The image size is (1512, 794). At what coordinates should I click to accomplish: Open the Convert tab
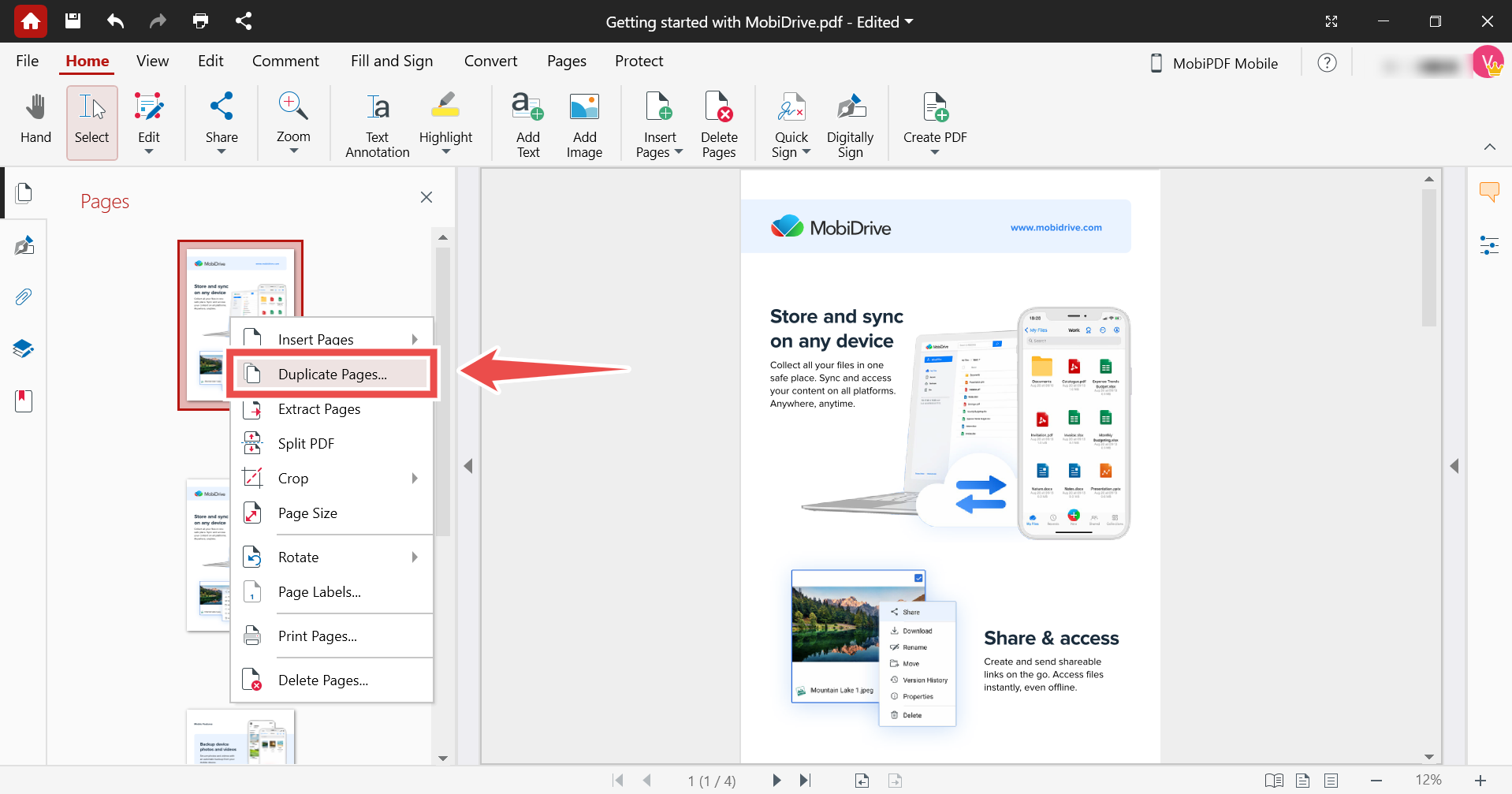490,61
